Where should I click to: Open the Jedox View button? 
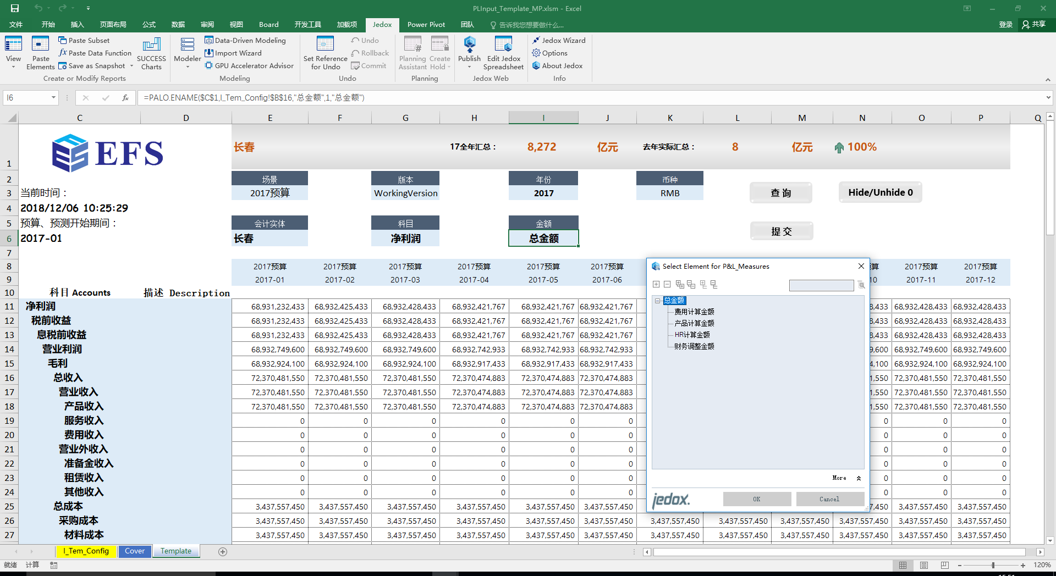[13, 53]
